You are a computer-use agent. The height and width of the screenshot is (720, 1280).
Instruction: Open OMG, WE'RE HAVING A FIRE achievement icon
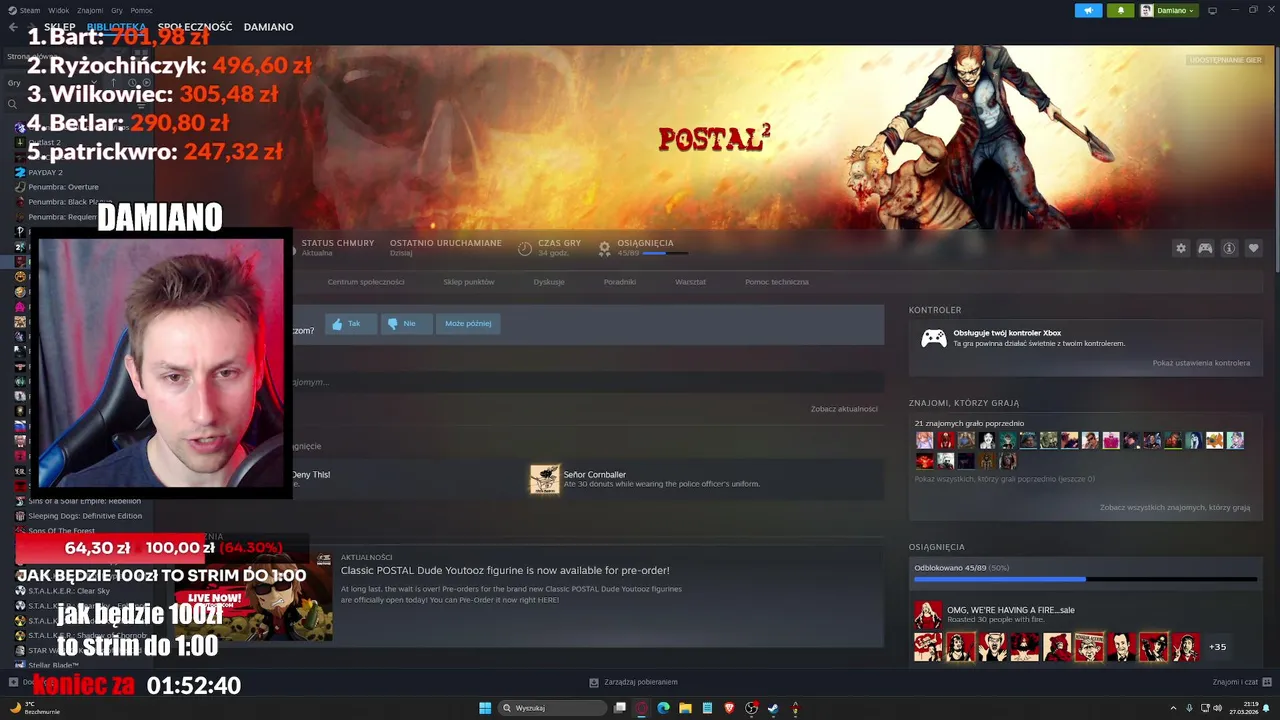(928, 615)
